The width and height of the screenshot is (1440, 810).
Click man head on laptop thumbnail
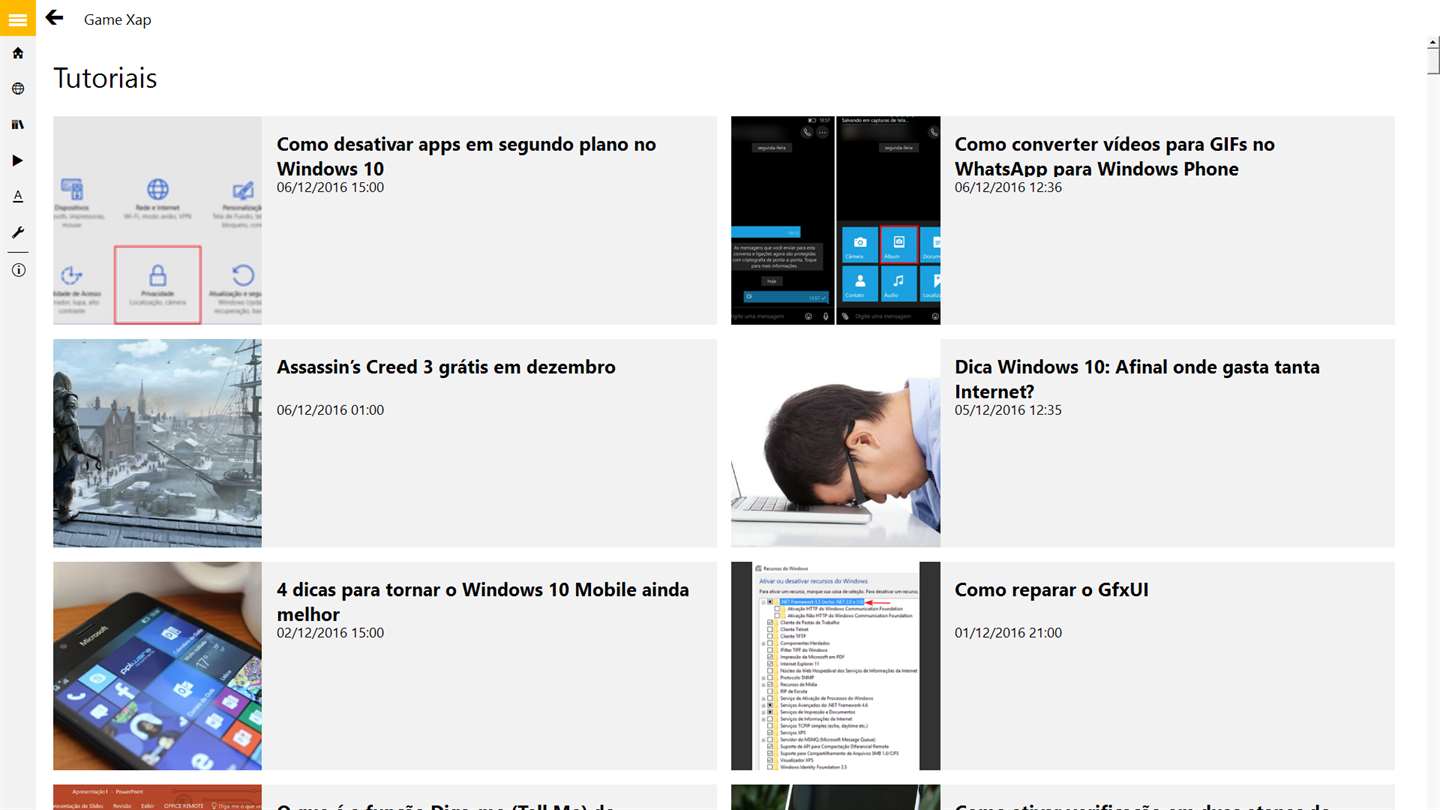pos(835,443)
